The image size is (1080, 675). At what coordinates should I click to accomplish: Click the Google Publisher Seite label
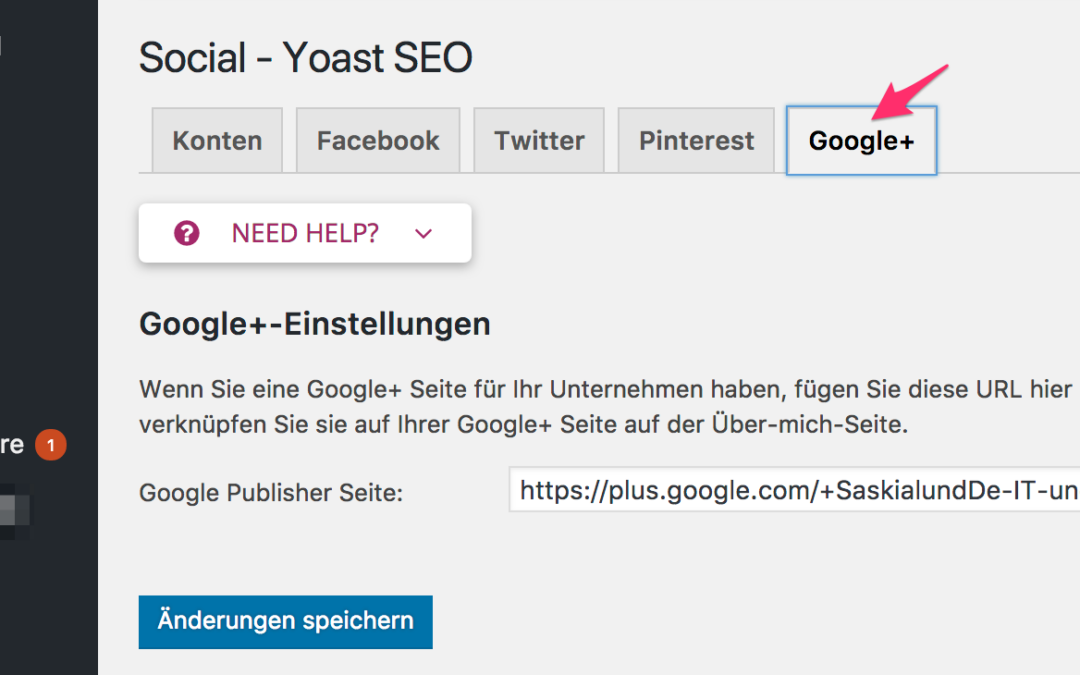coord(271,493)
